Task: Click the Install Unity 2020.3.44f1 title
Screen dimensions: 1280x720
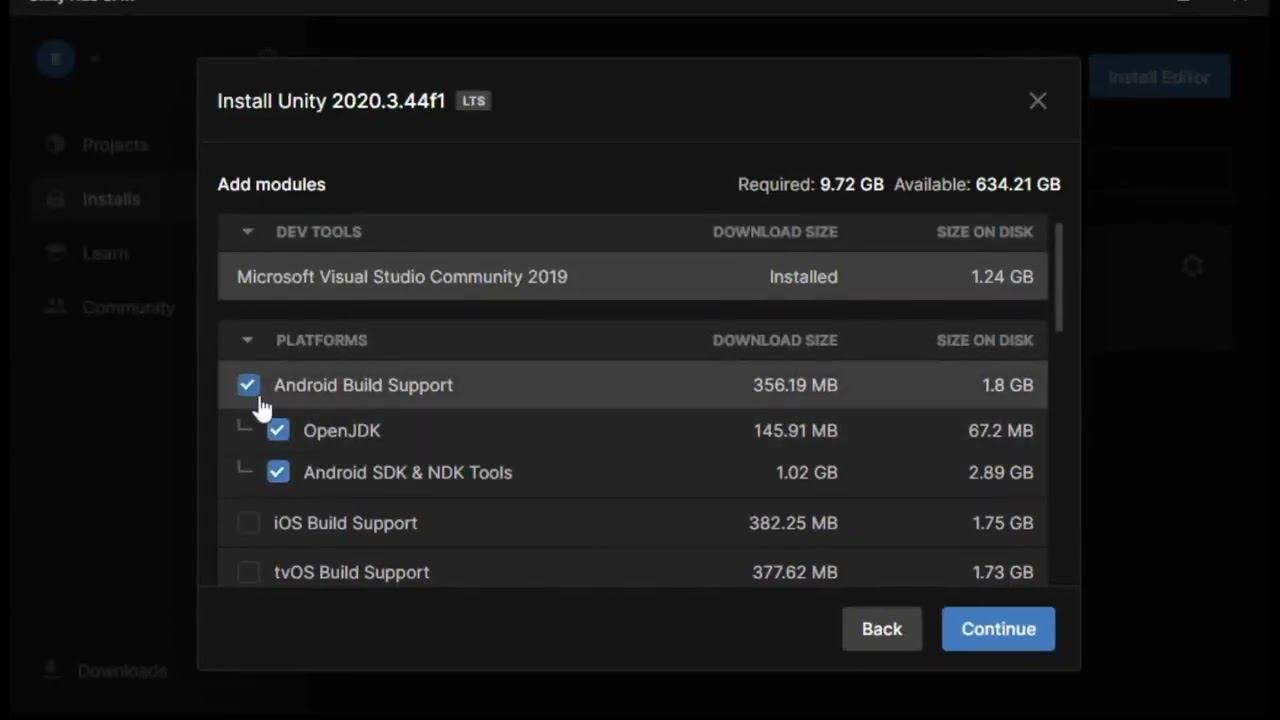Action: coord(331,101)
